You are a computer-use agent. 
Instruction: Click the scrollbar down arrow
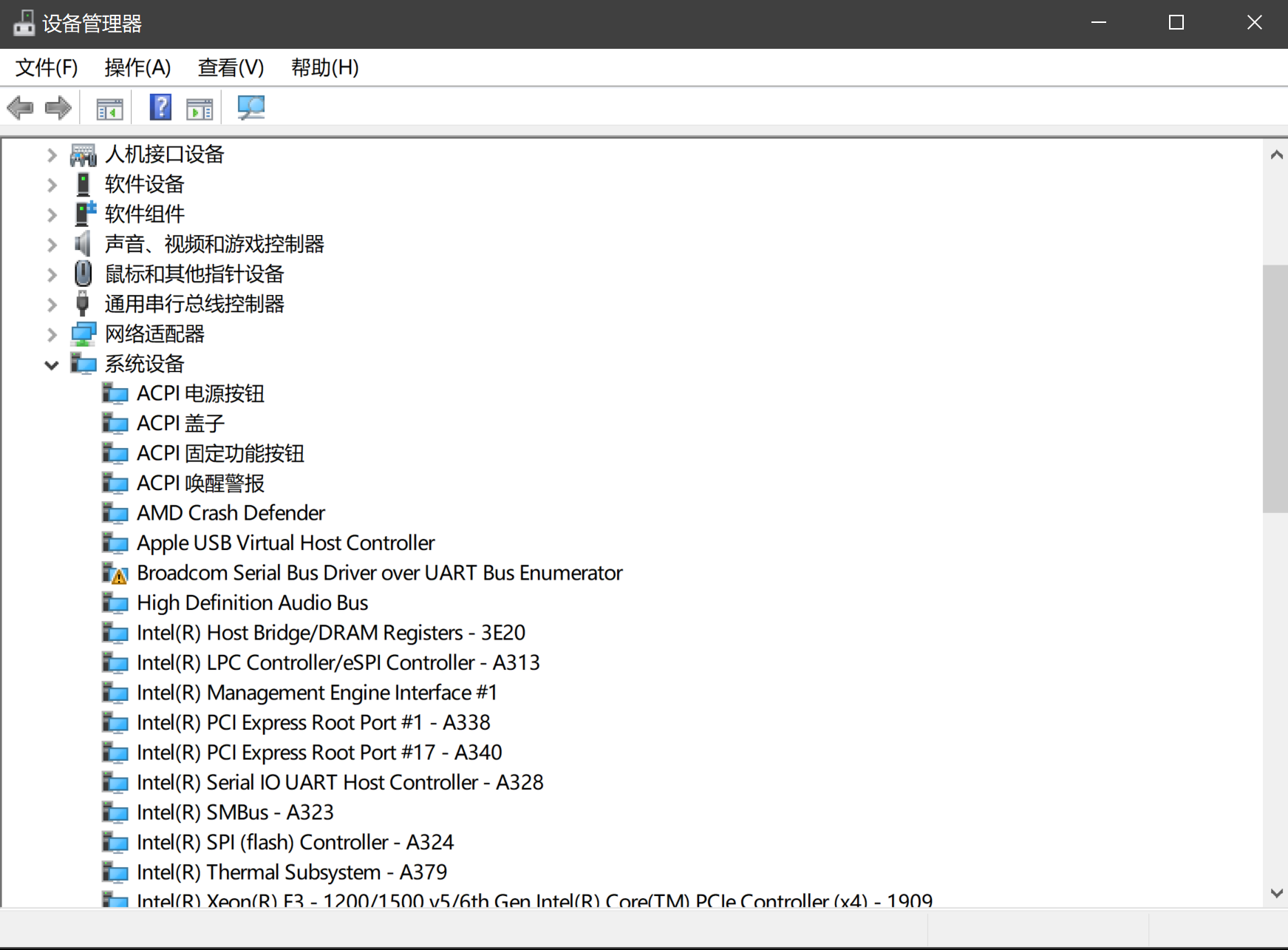pos(1275,893)
